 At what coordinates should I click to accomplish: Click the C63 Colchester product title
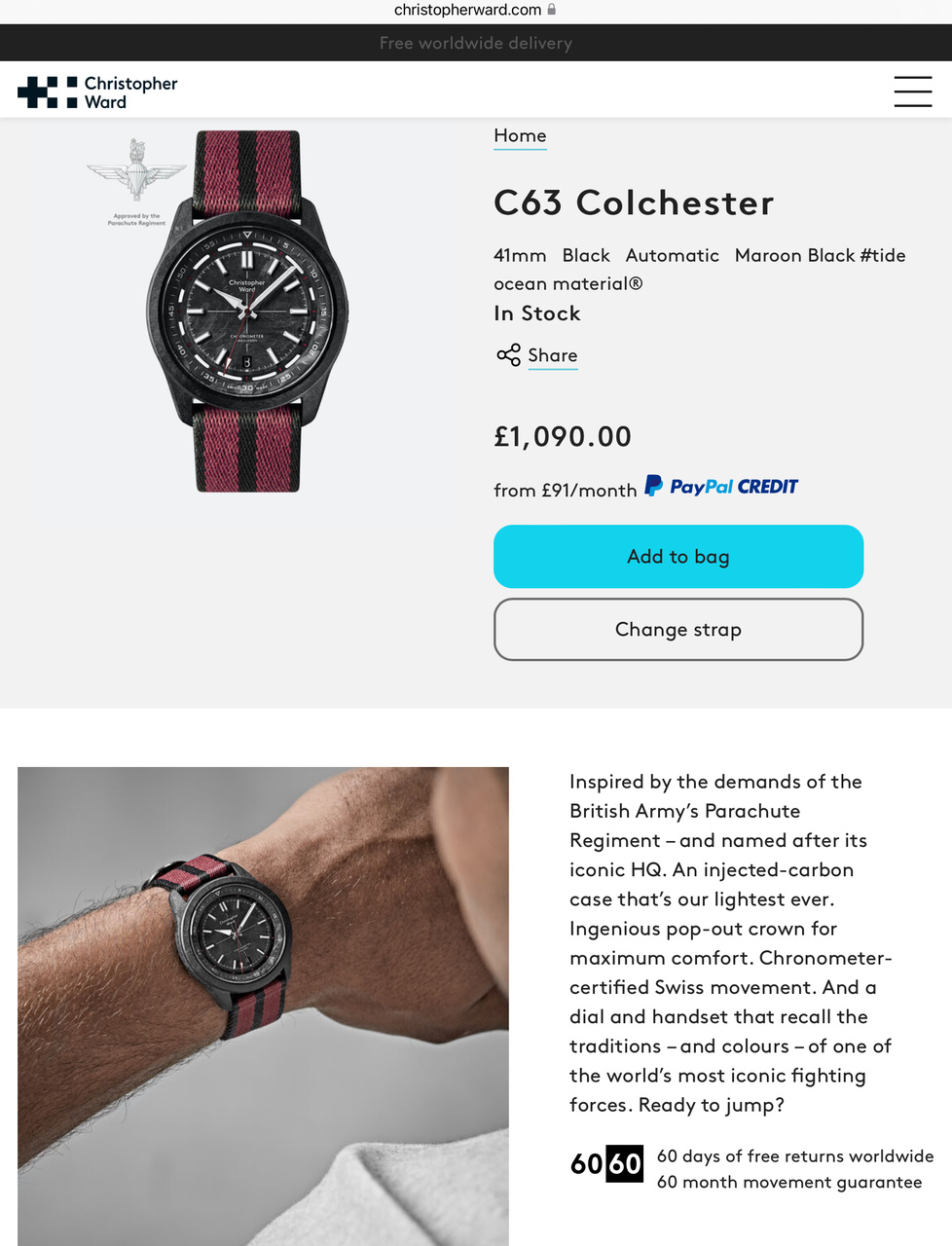pyautogui.click(x=634, y=202)
